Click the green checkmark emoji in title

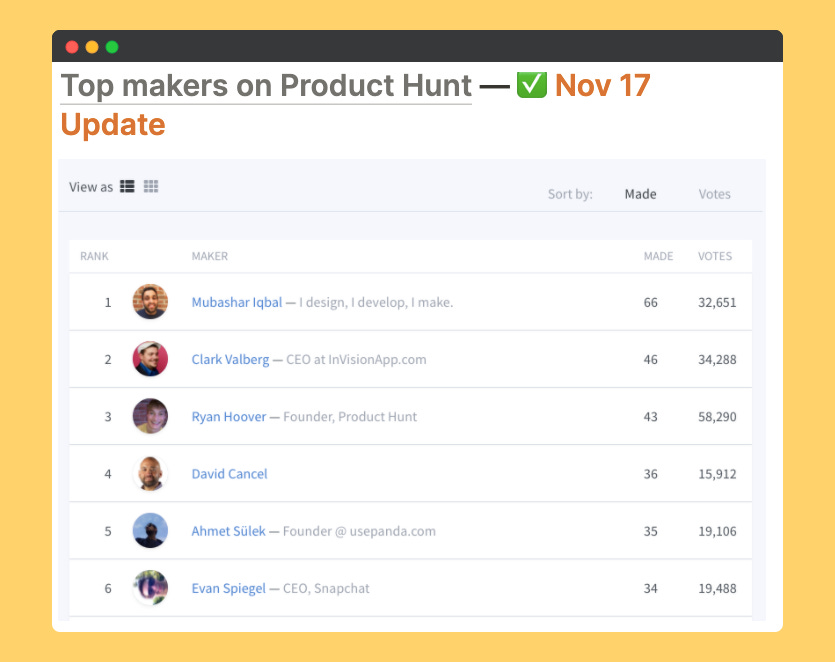(x=531, y=85)
